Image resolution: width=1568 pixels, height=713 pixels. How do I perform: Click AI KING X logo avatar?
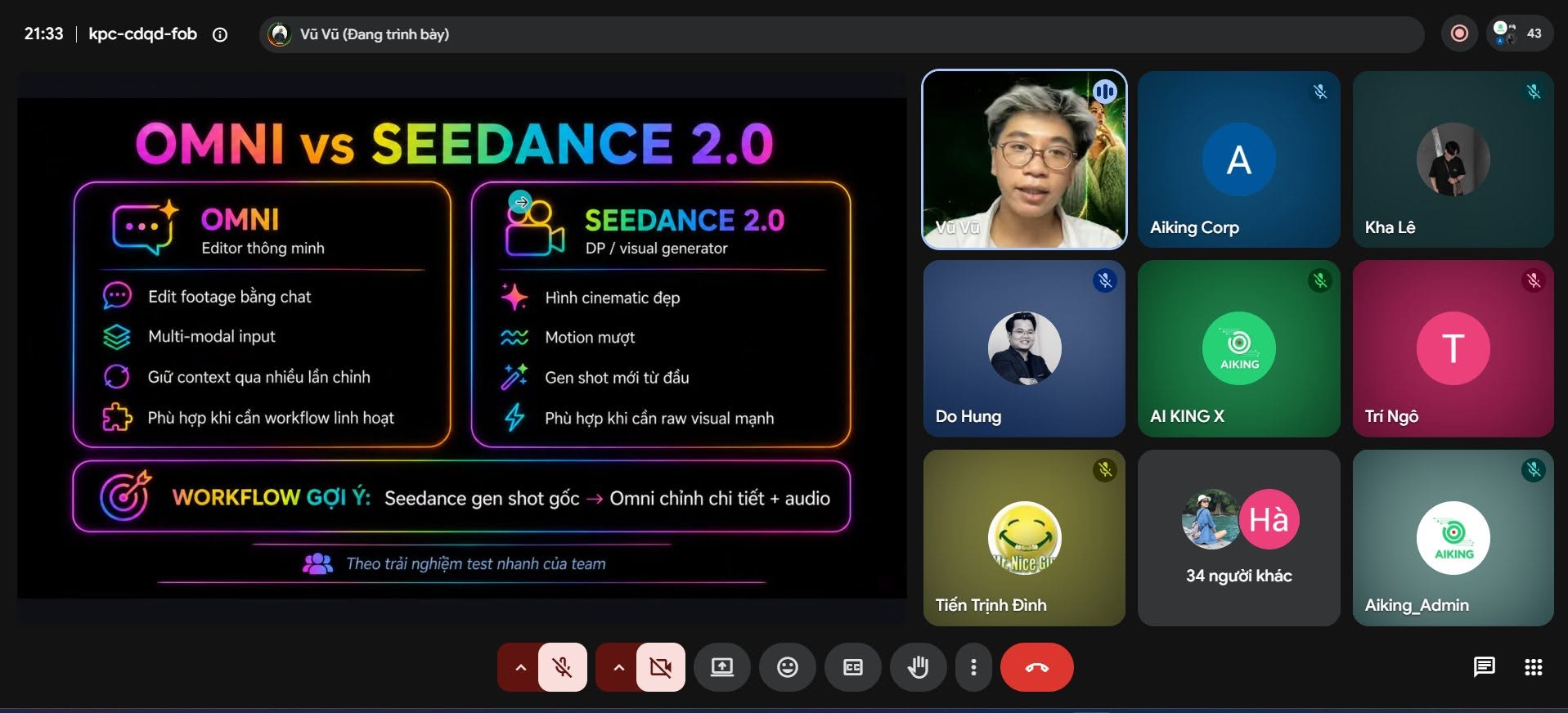1238,348
